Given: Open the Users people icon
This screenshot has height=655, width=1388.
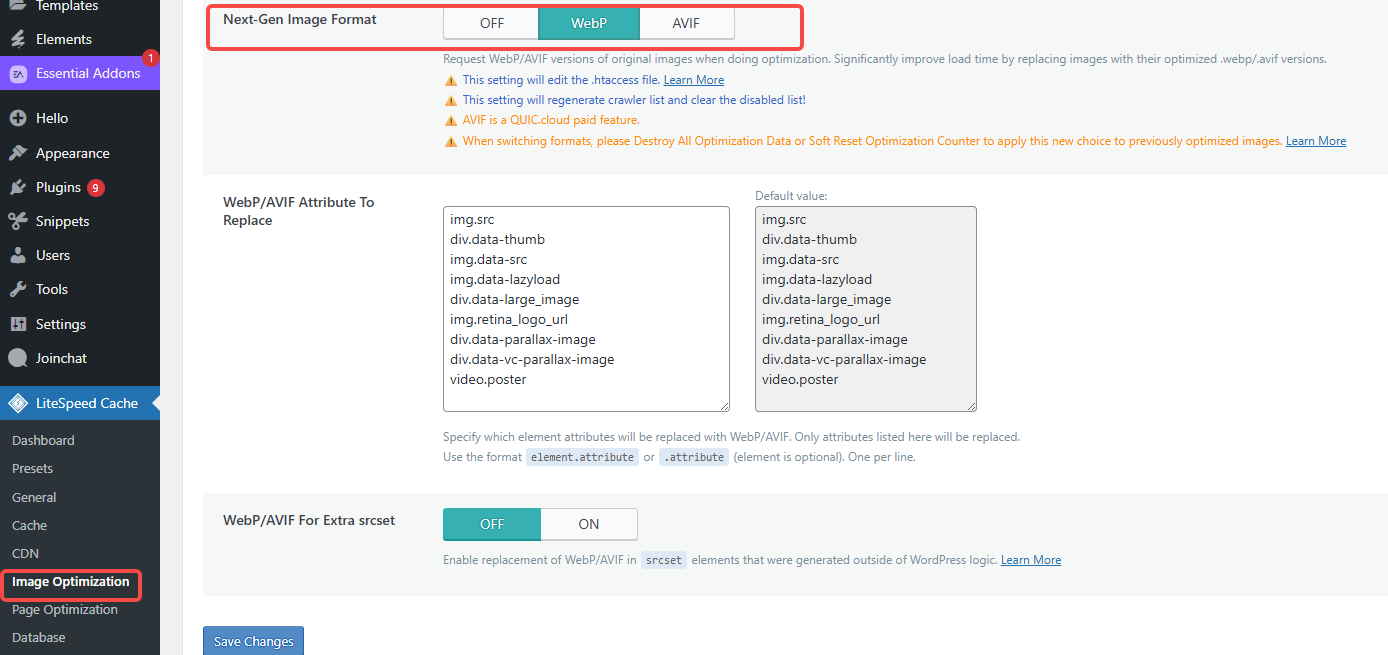Looking at the screenshot, I should pos(21,255).
